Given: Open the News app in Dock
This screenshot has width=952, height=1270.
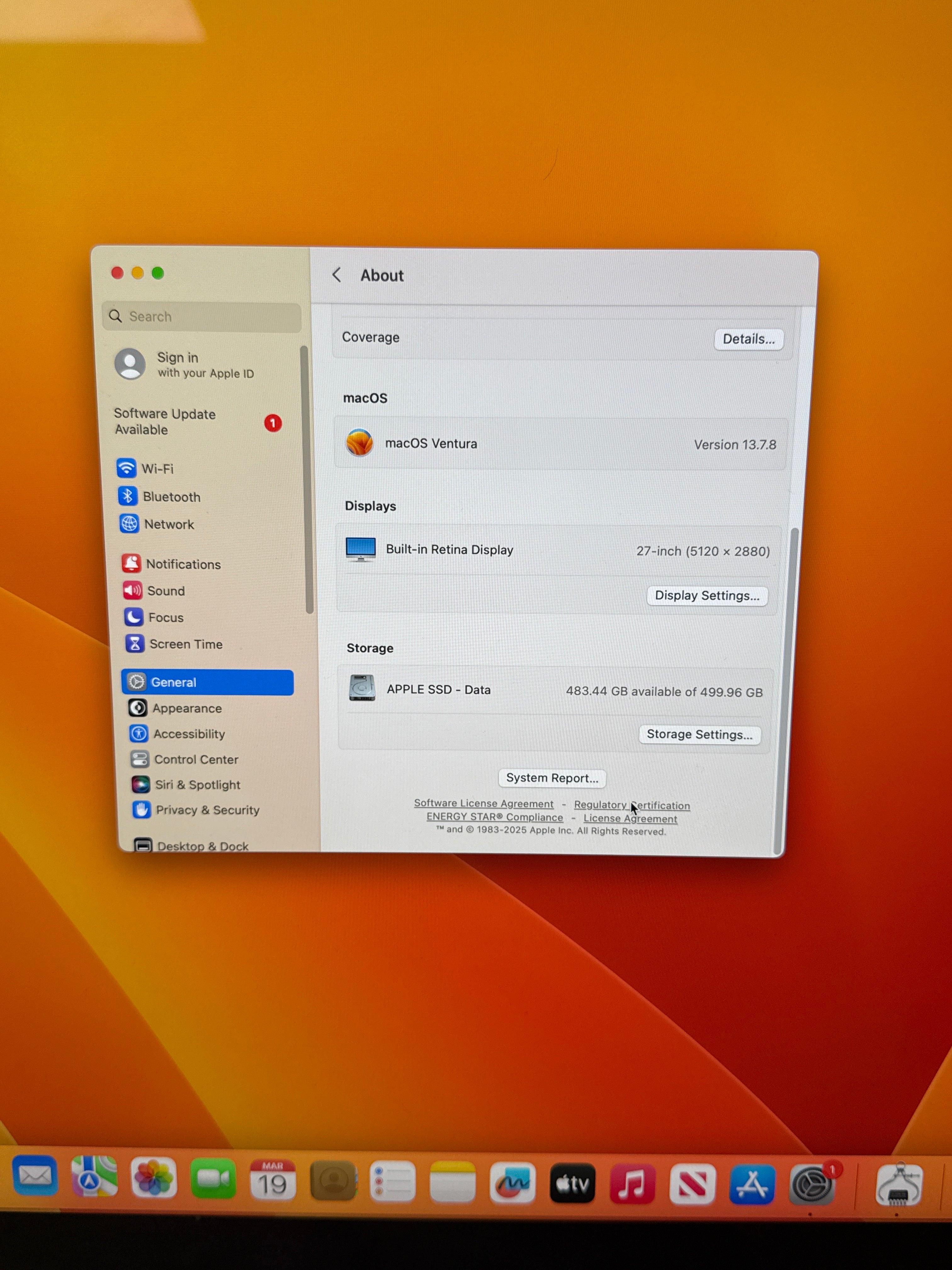Looking at the screenshot, I should [693, 1184].
